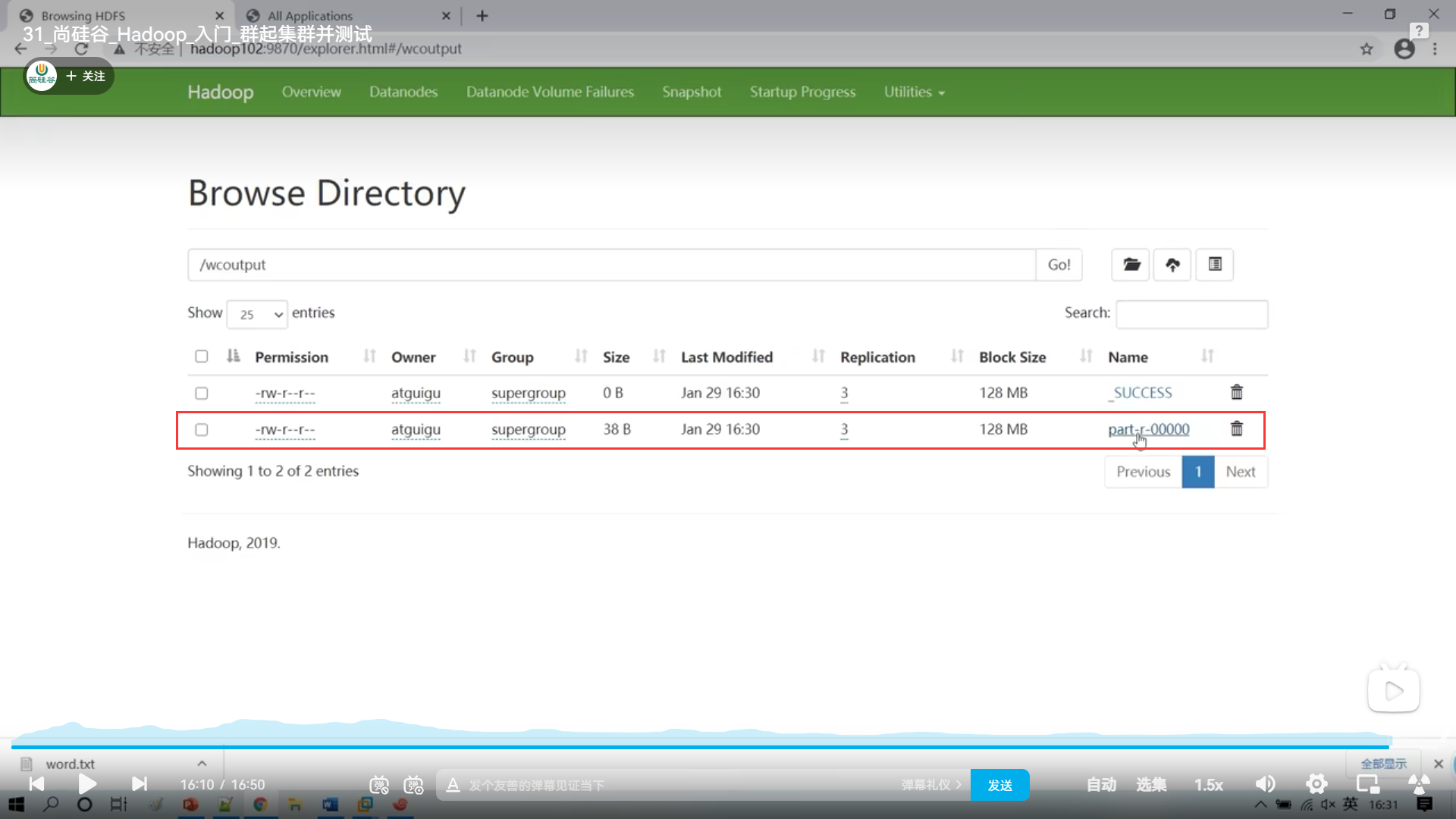This screenshot has height=819, width=1456.
Task: Tick the select-all checkbox in table header
Action: [201, 356]
